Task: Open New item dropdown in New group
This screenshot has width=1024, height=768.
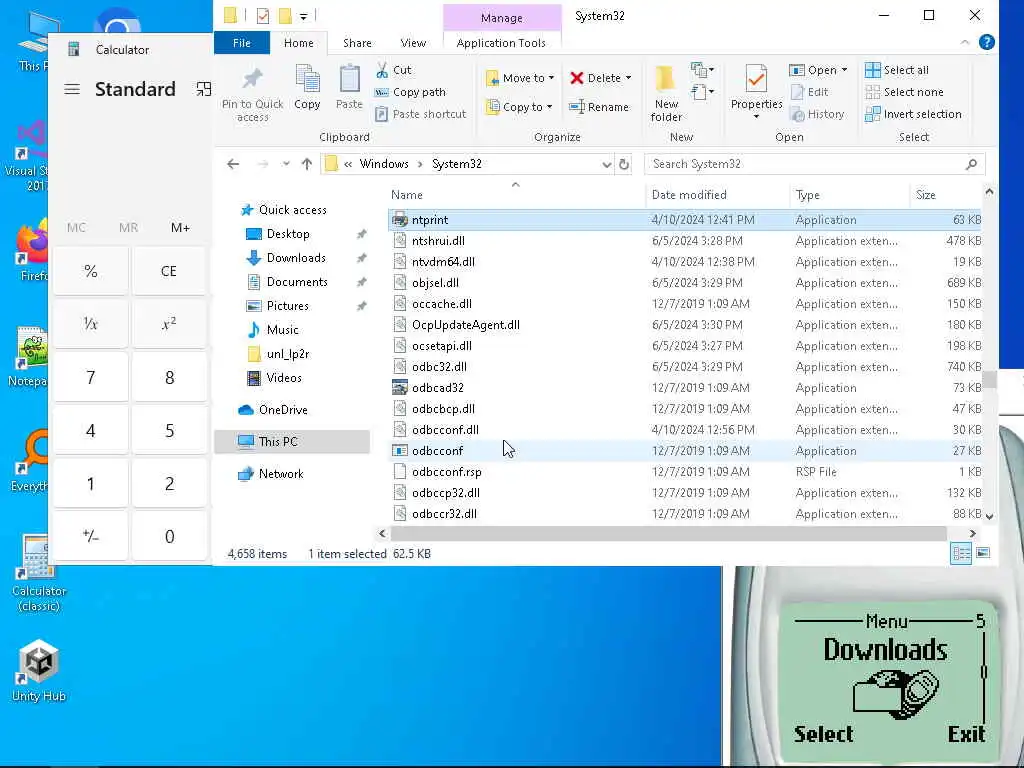Action: click(703, 70)
